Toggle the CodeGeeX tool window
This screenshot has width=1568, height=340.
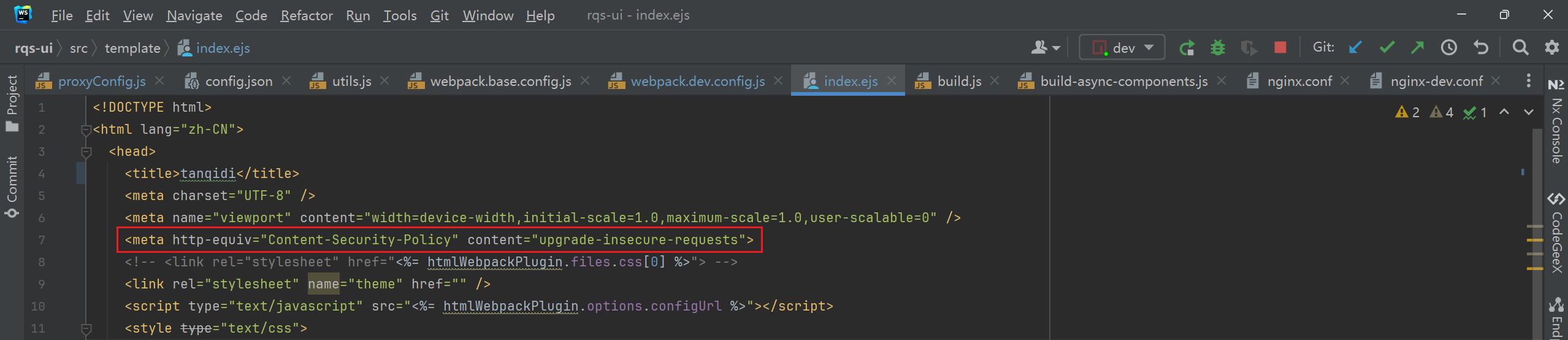tap(1556, 234)
